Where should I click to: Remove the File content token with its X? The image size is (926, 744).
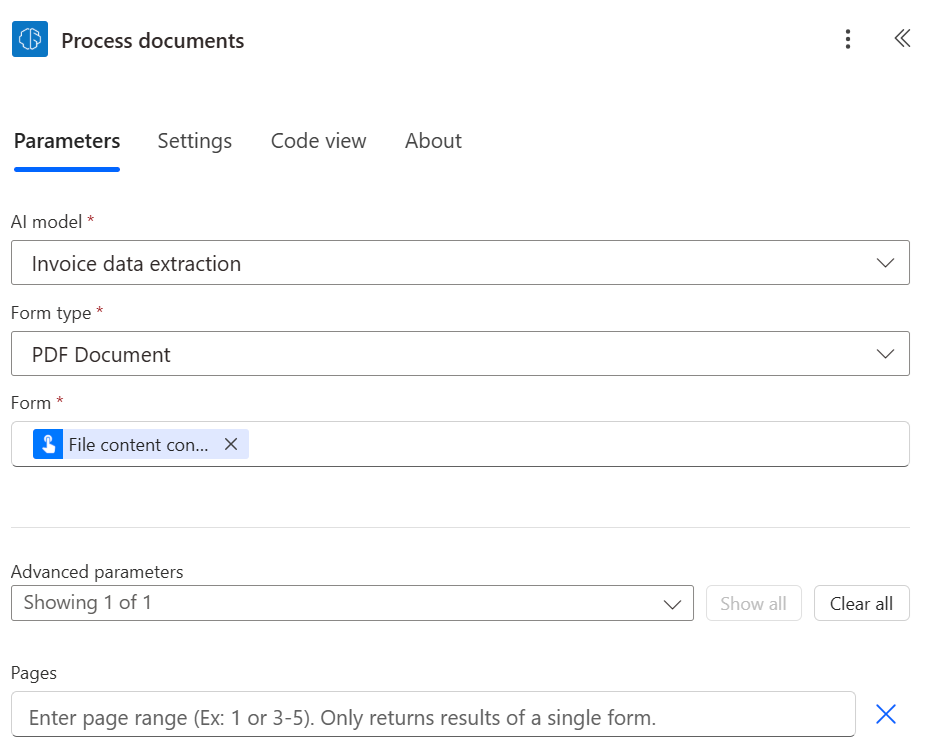click(x=231, y=444)
